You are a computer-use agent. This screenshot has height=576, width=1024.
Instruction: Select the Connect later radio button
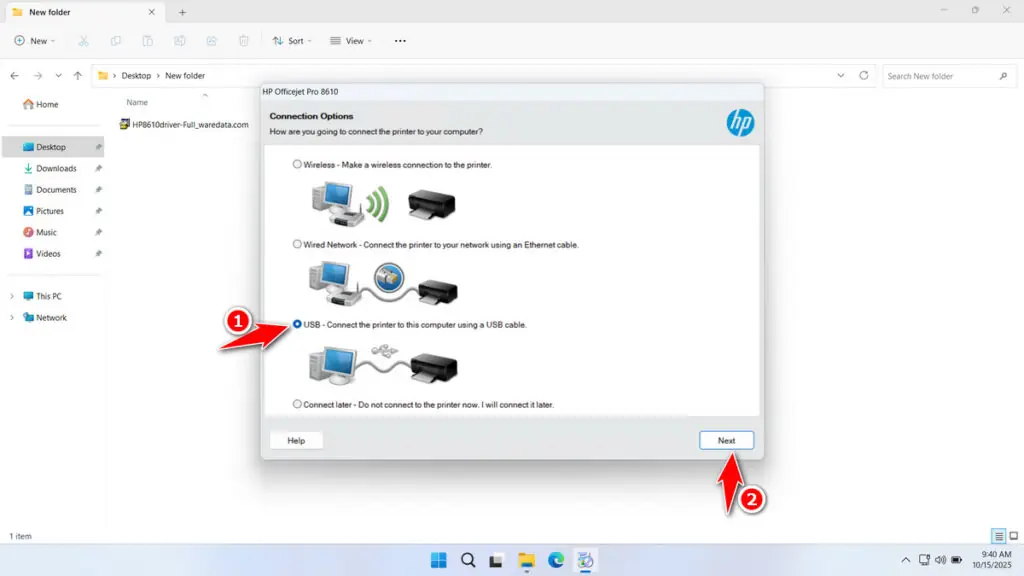297,403
